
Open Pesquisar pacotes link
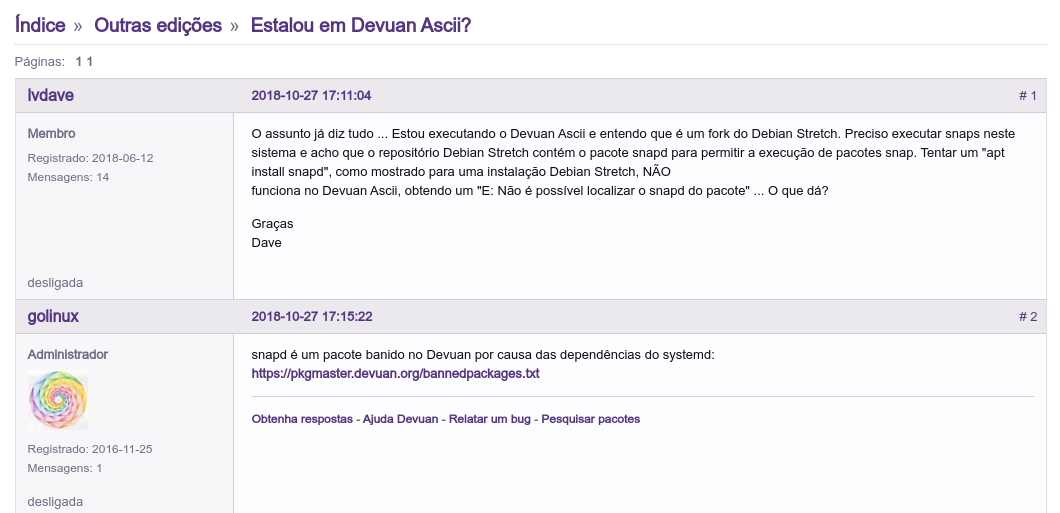[x=590, y=419]
